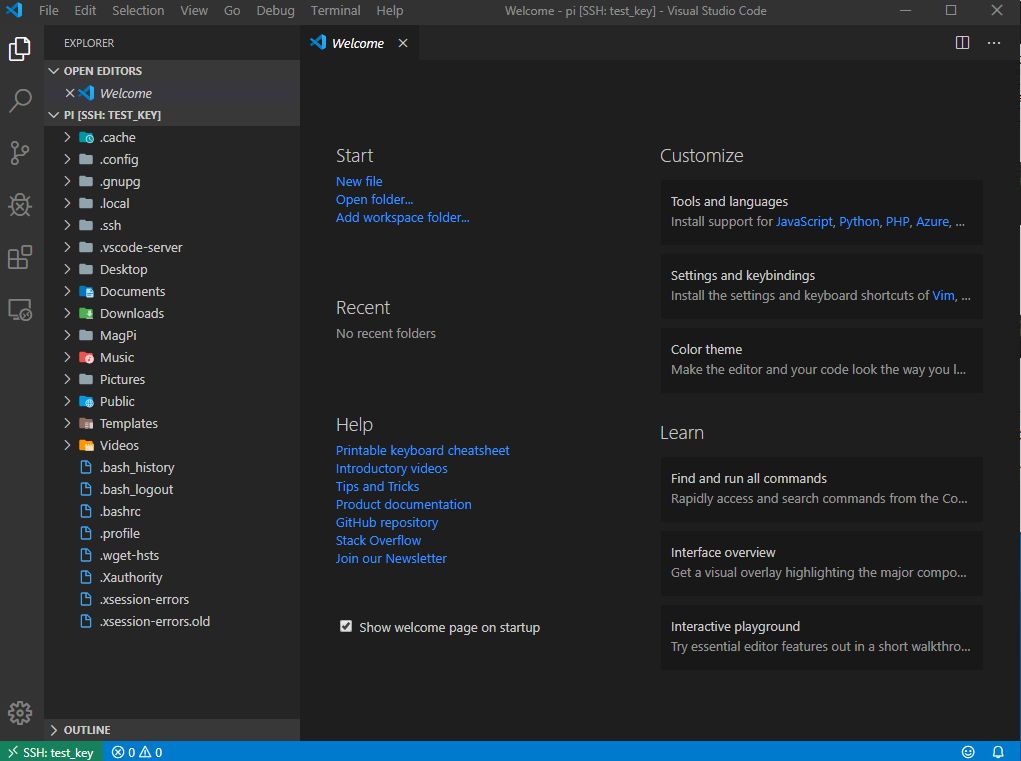The height and width of the screenshot is (761, 1021).
Task: Select the Desktop folder row
Action: (172, 270)
